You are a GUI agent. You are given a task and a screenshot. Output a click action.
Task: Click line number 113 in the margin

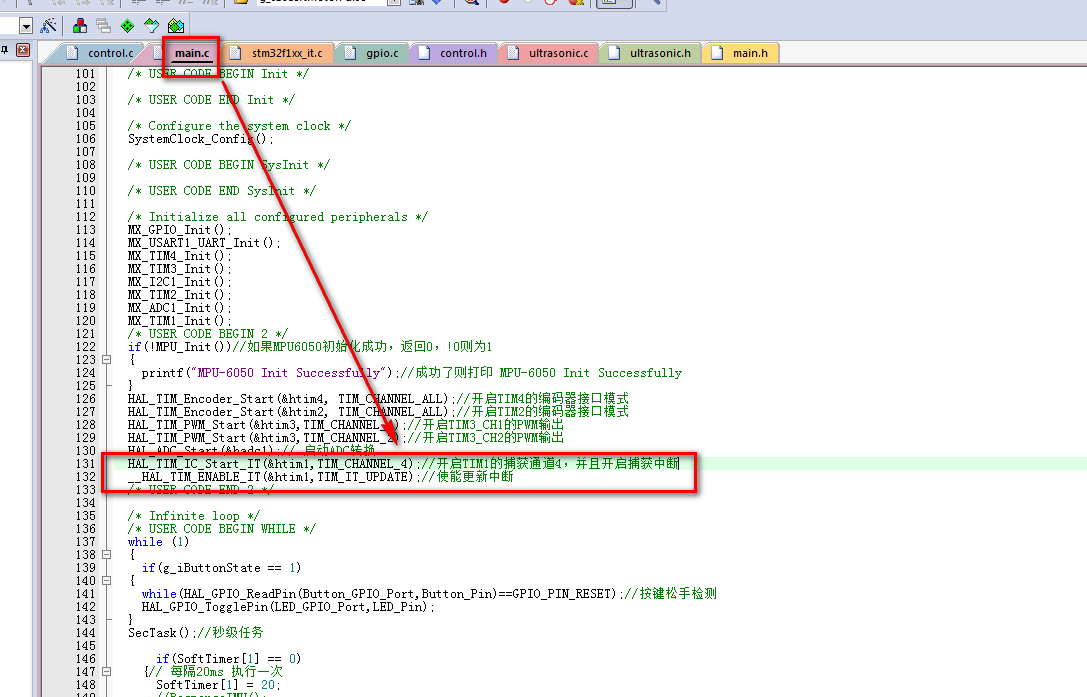pos(86,230)
